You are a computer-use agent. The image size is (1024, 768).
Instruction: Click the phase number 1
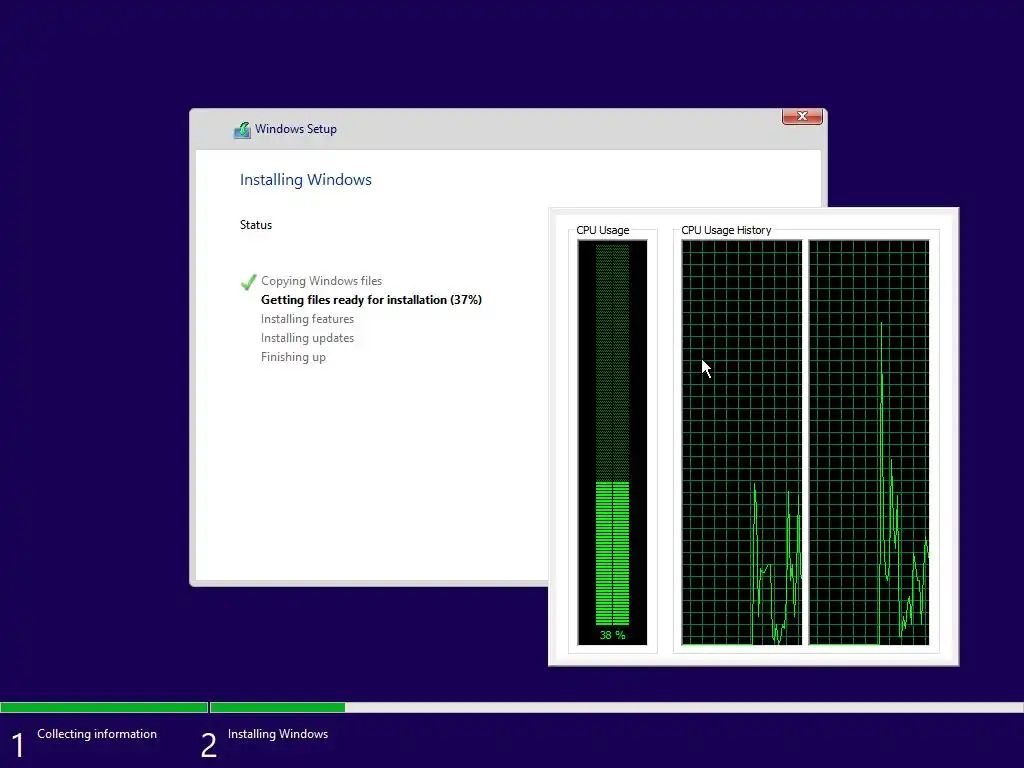tap(18, 745)
